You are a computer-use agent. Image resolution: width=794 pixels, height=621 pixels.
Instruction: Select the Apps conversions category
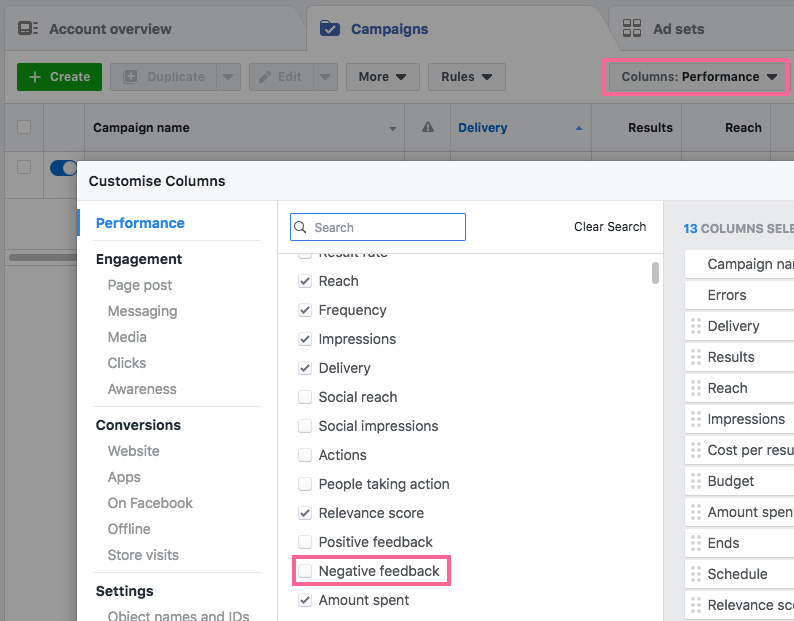(x=124, y=477)
